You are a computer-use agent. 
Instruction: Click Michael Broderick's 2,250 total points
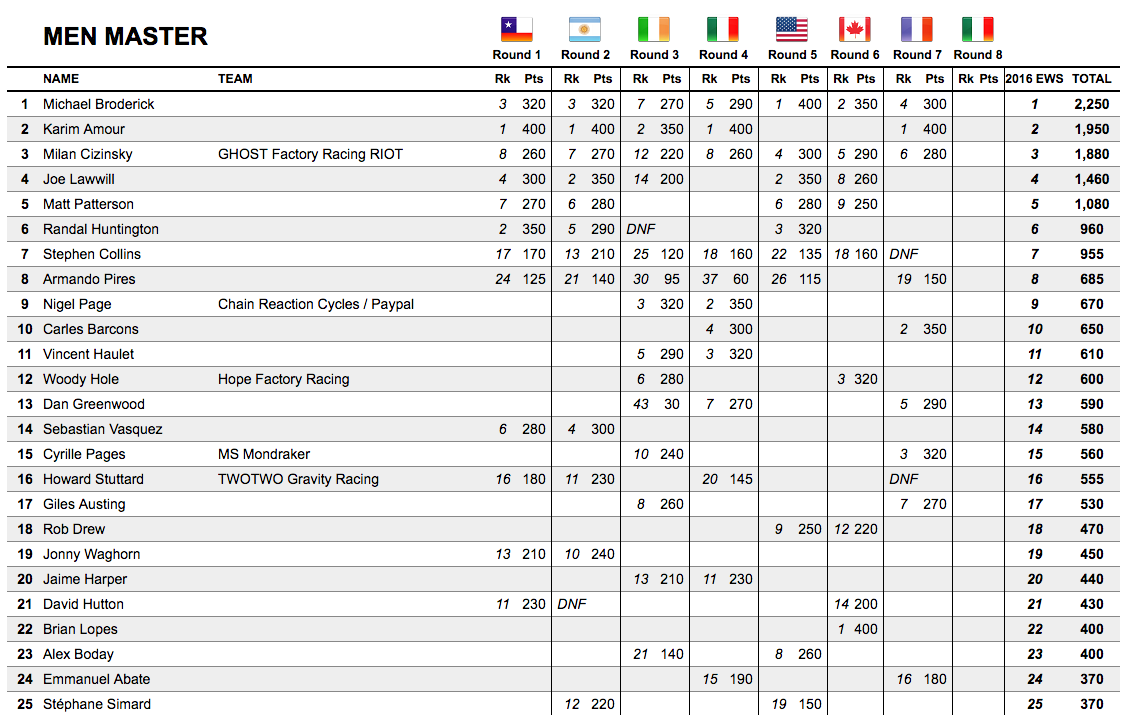click(1091, 104)
